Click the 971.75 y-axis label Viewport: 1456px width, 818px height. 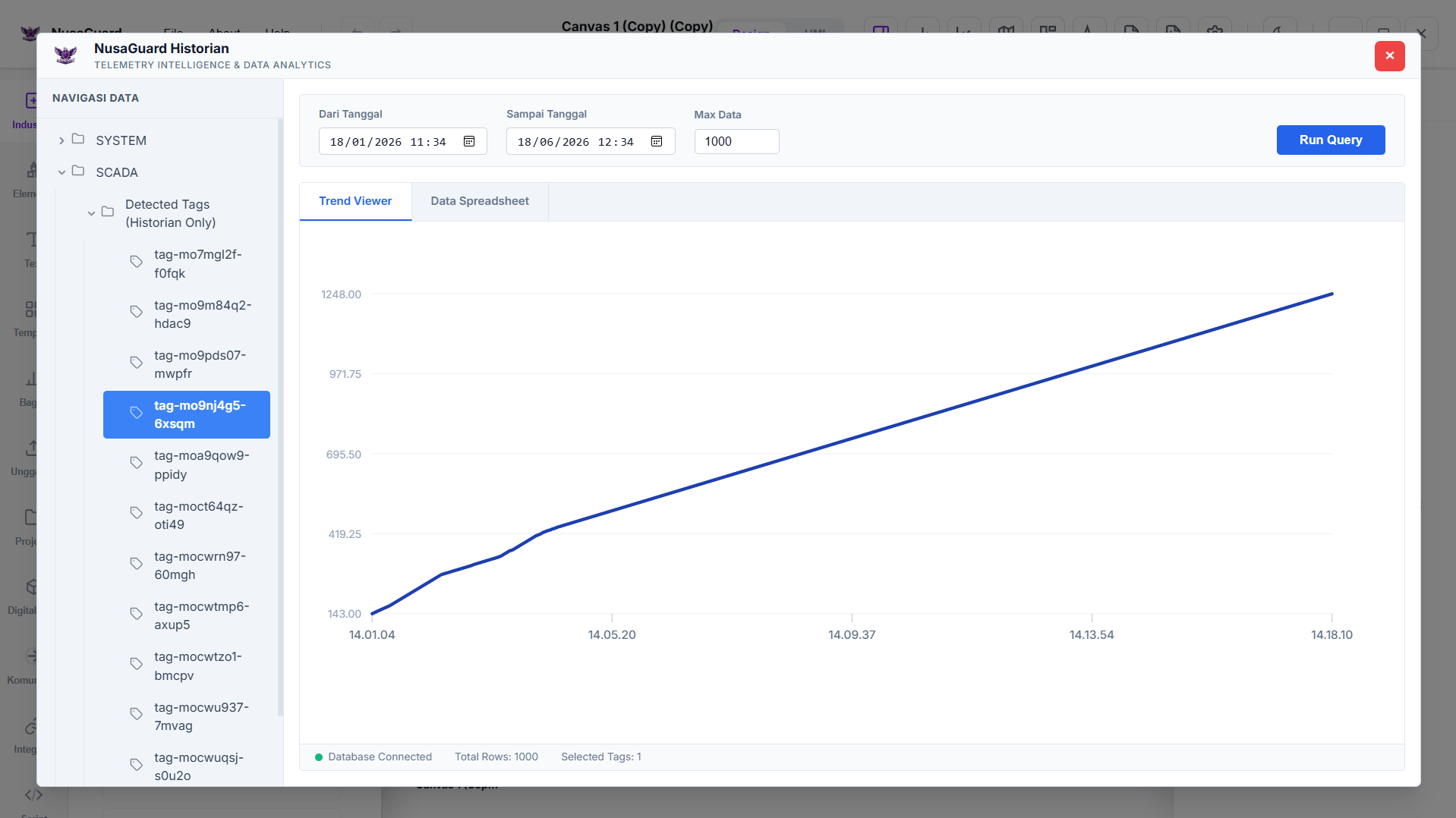pos(345,374)
